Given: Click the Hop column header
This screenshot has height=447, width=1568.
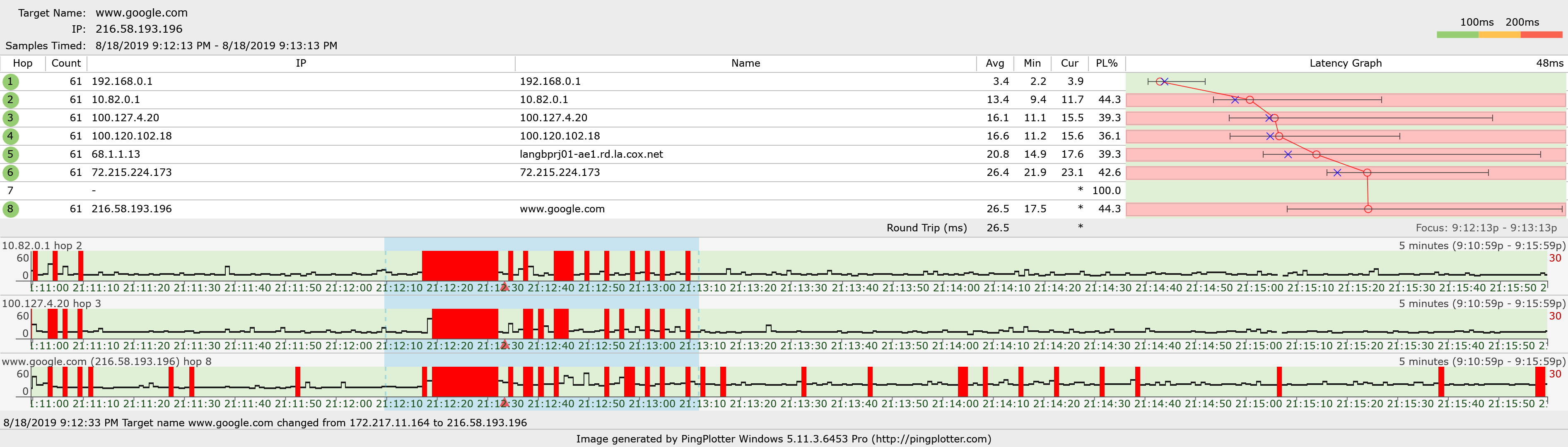Looking at the screenshot, I should click(22, 63).
